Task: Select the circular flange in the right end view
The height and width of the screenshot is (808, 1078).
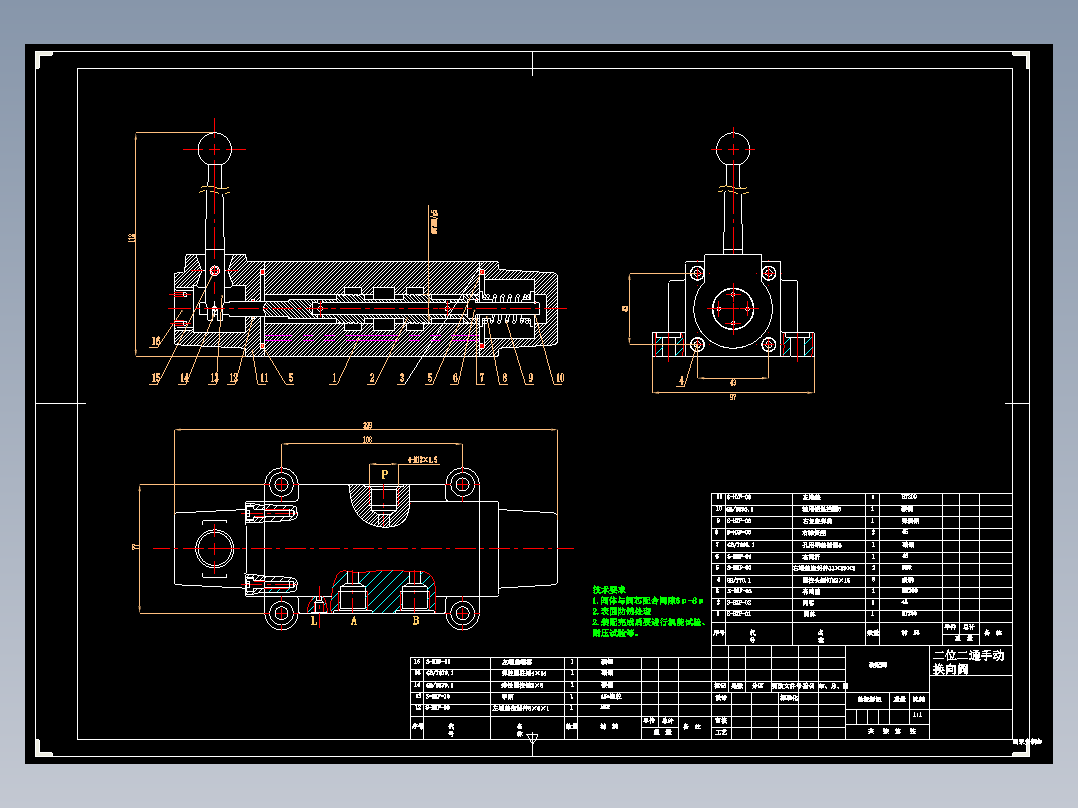Action: [734, 308]
